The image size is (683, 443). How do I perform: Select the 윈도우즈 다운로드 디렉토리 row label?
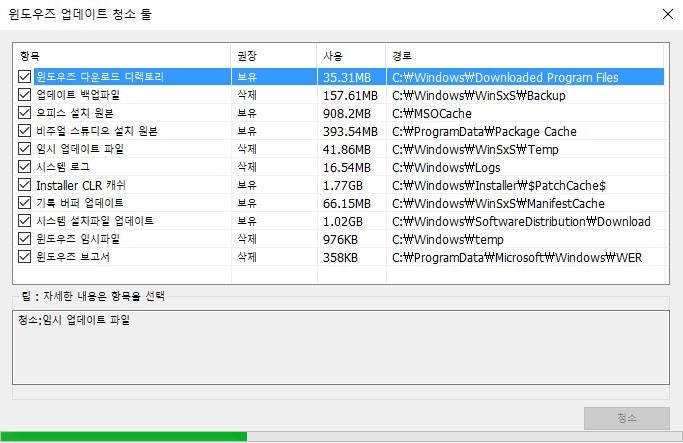pyautogui.click(x=100, y=77)
